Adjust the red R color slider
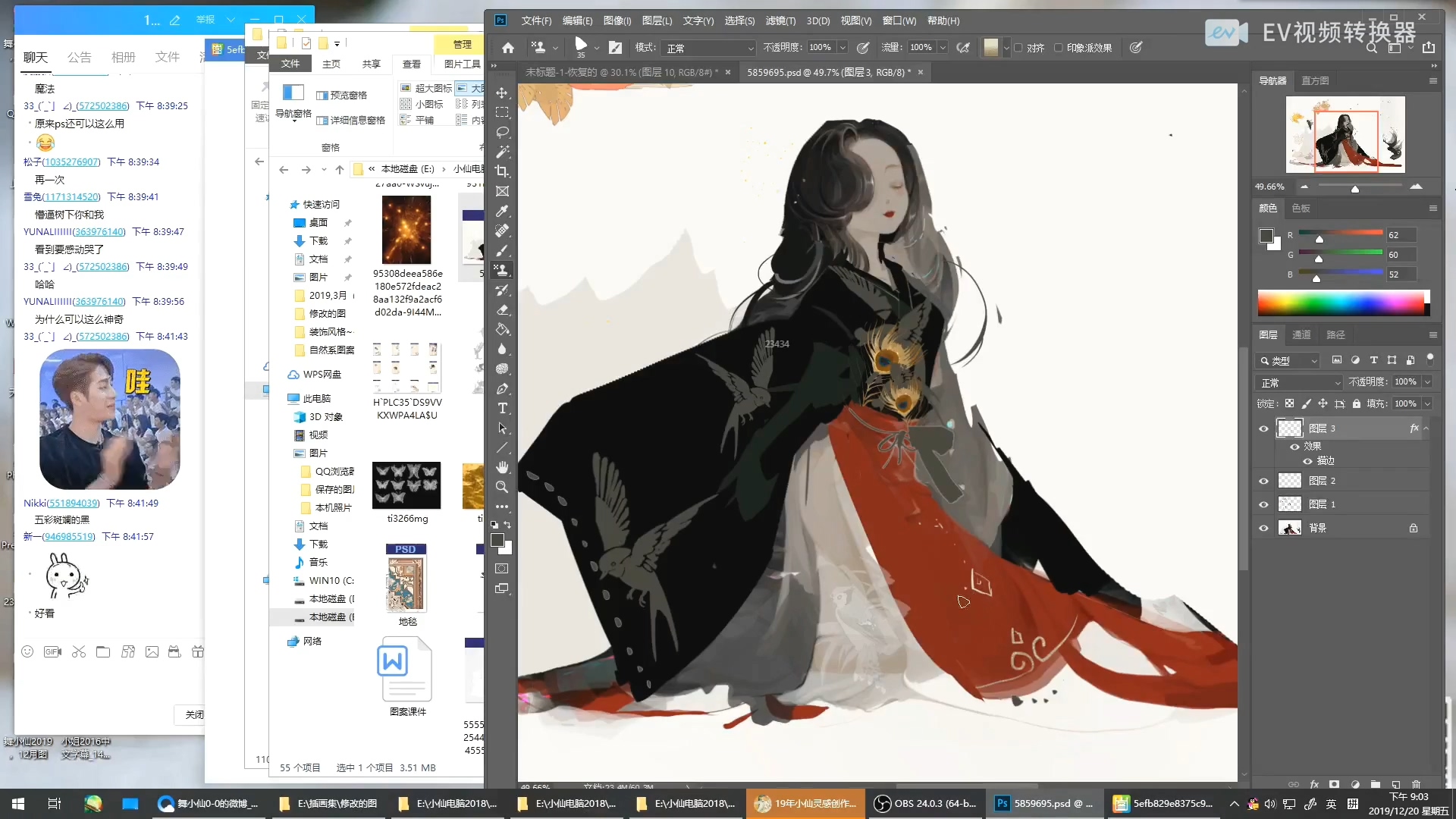Image resolution: width=1456 pixels, height=819 pixels. click(1341, 235)
